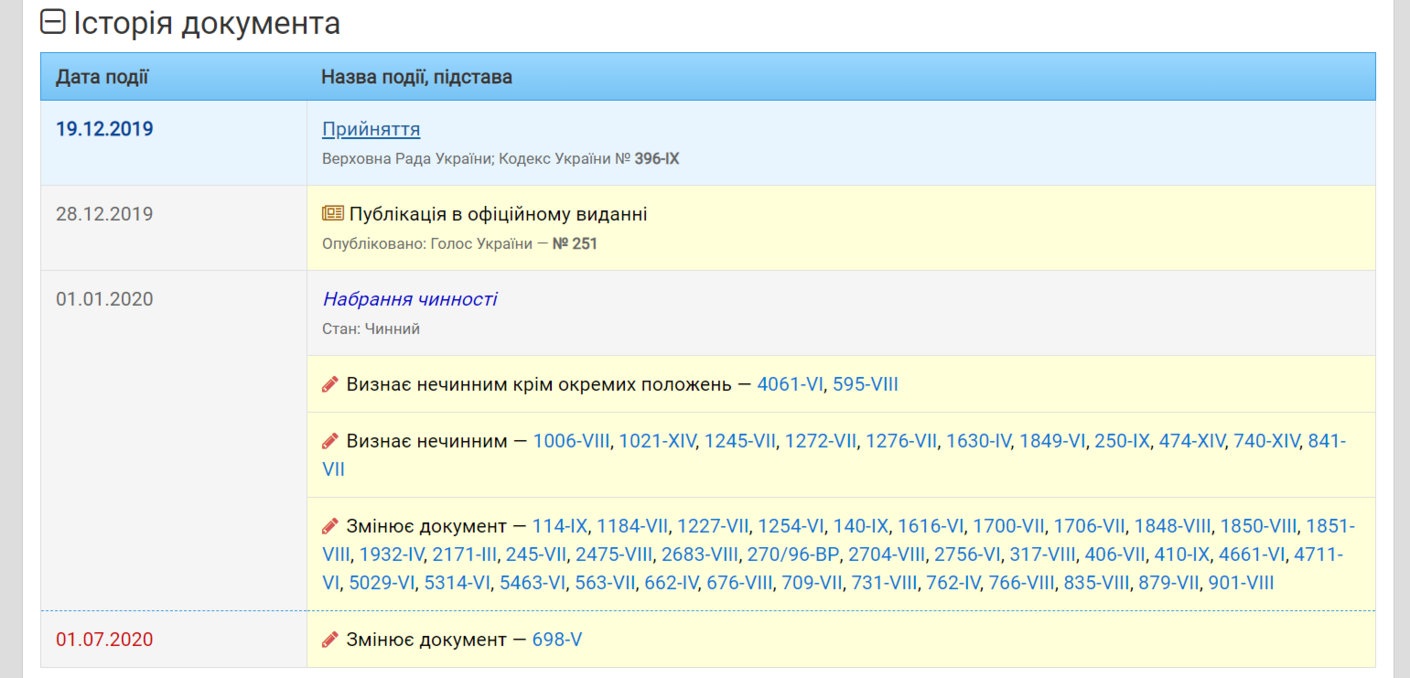1410x678 pixels.
Task: Open document link 595-VIII
Action: point(865,384)
